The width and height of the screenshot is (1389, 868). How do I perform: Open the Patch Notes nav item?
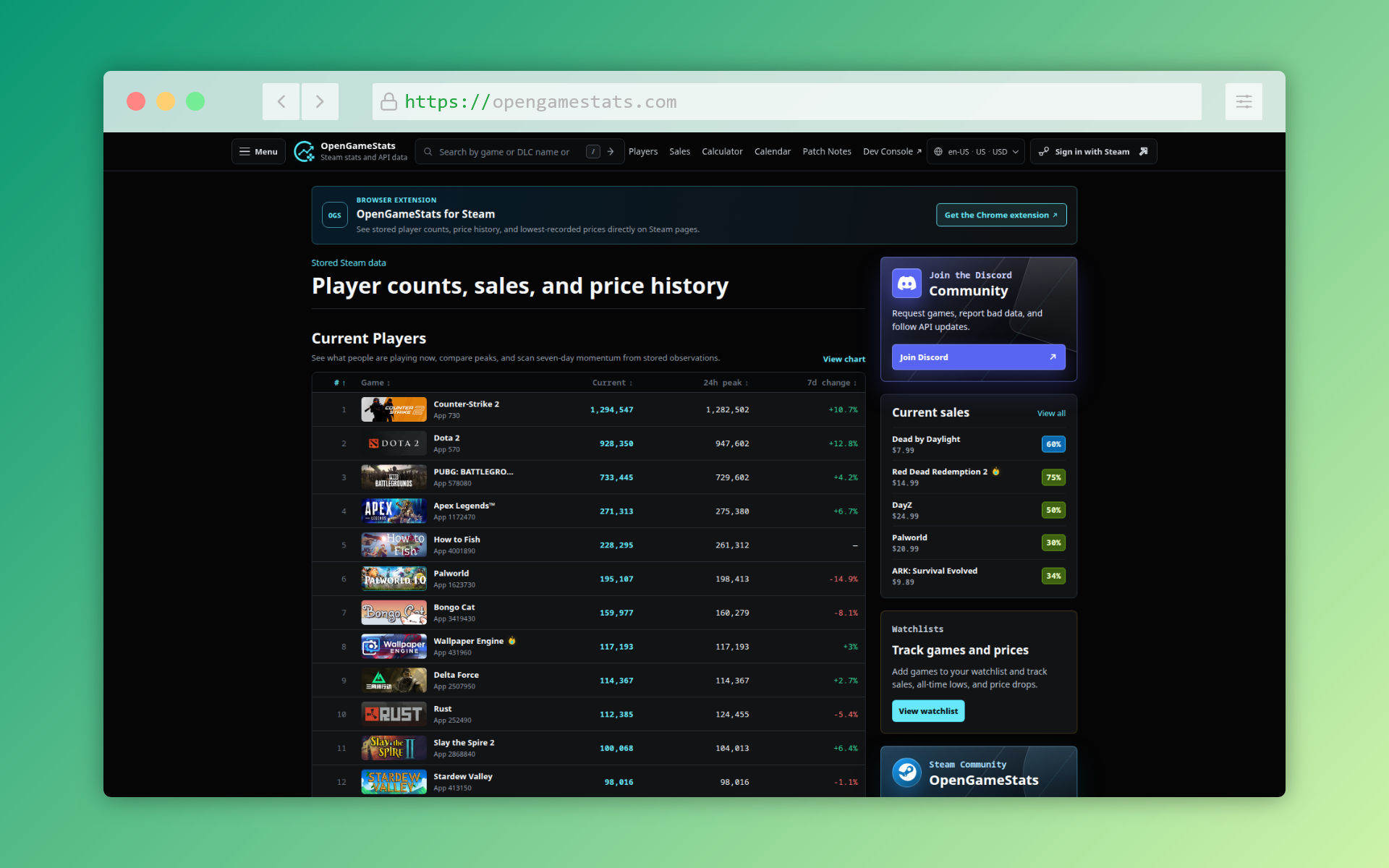click(x=827, y=152)
